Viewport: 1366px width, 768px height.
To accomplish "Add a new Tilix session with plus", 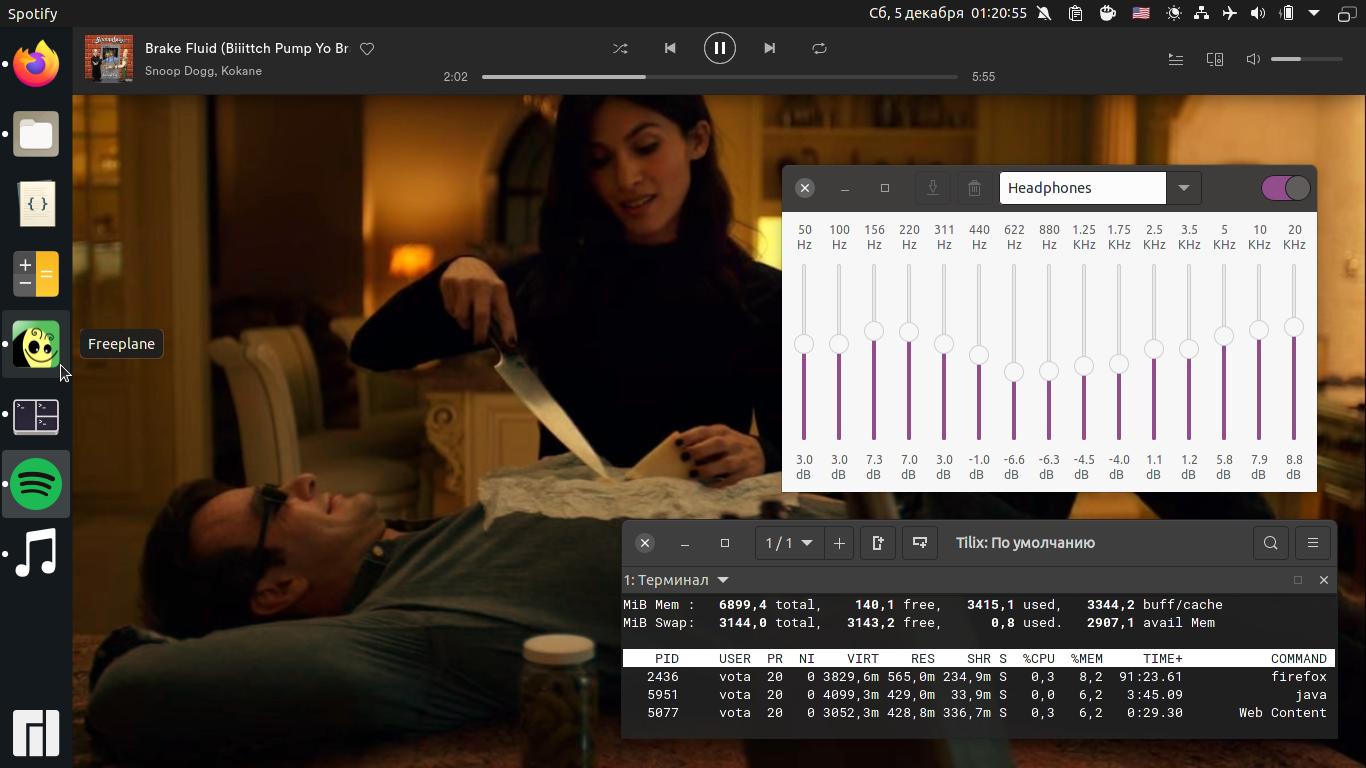I will tap(839, 543).
